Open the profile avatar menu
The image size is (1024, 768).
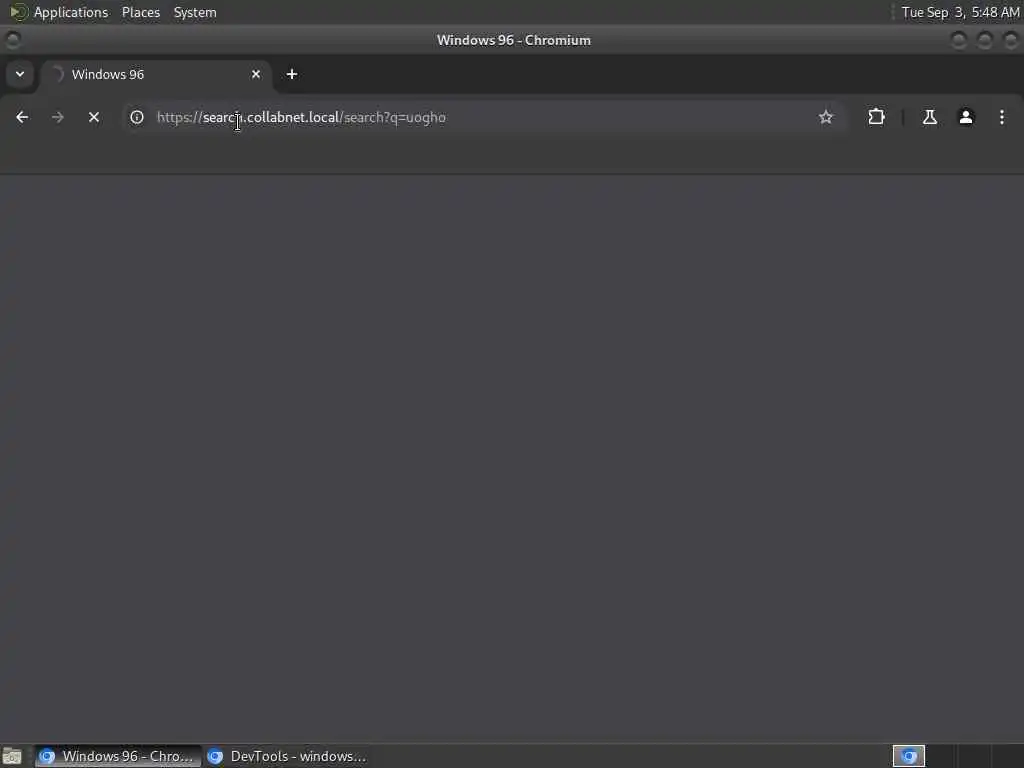coord(966,117)
